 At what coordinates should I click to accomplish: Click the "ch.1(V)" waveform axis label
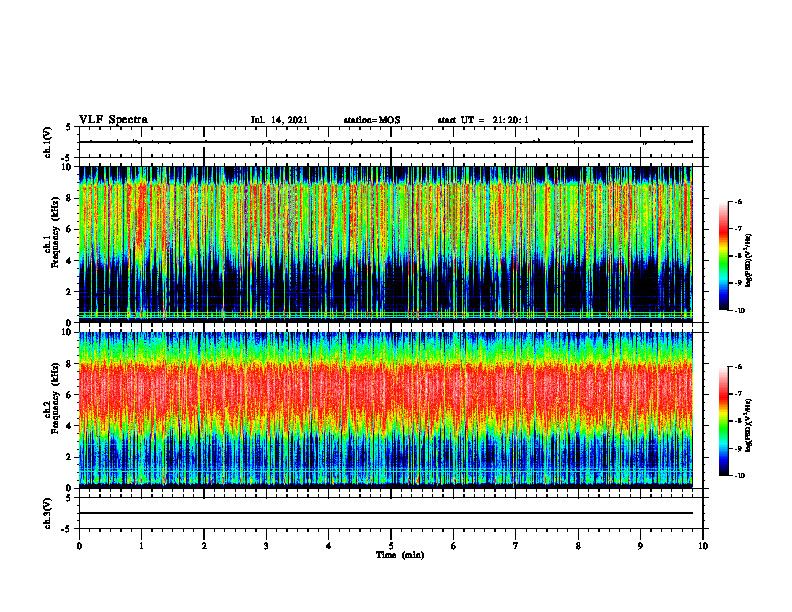[x=48, y=142]
